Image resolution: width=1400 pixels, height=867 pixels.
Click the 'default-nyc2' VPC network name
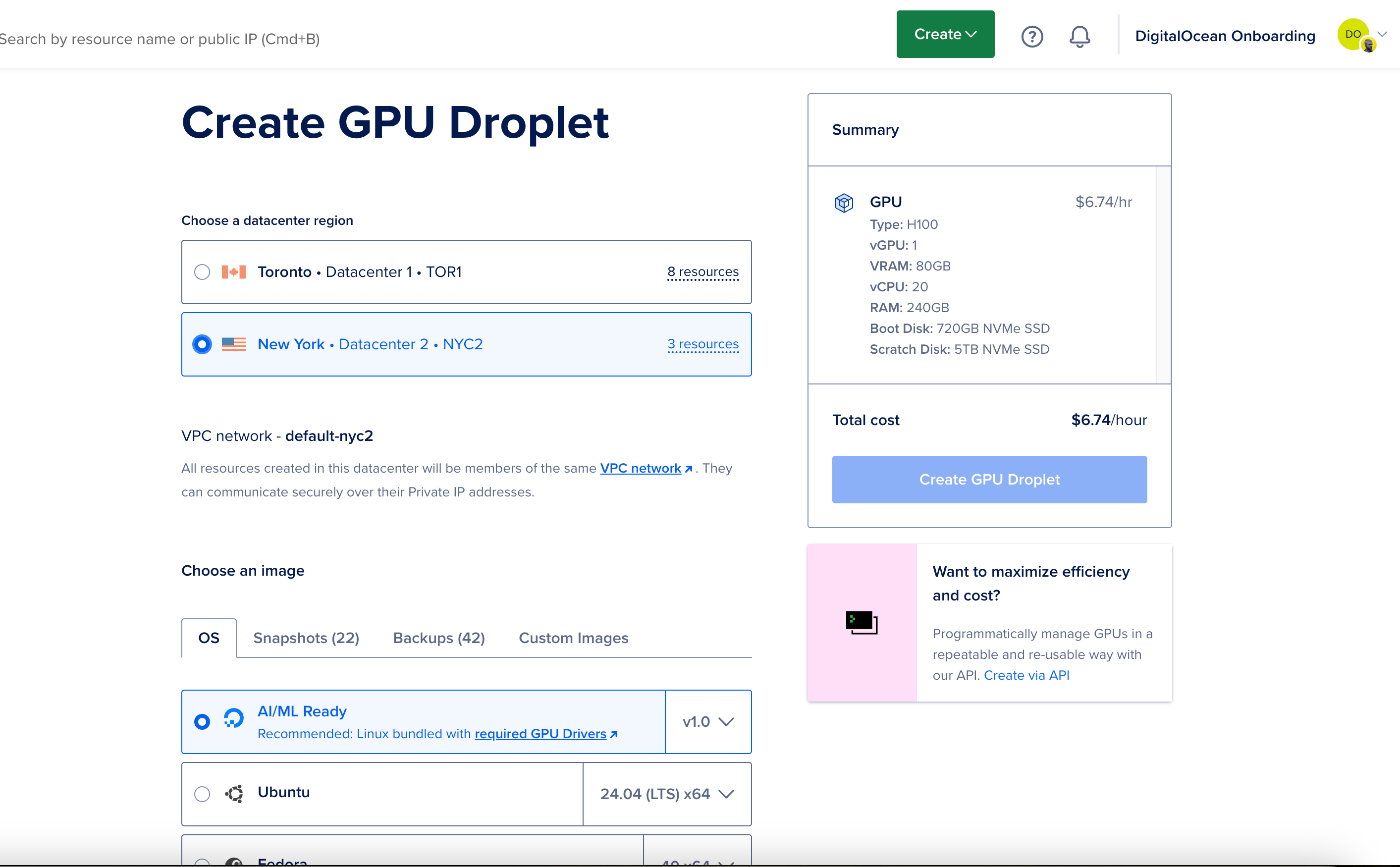pos(329,436)
